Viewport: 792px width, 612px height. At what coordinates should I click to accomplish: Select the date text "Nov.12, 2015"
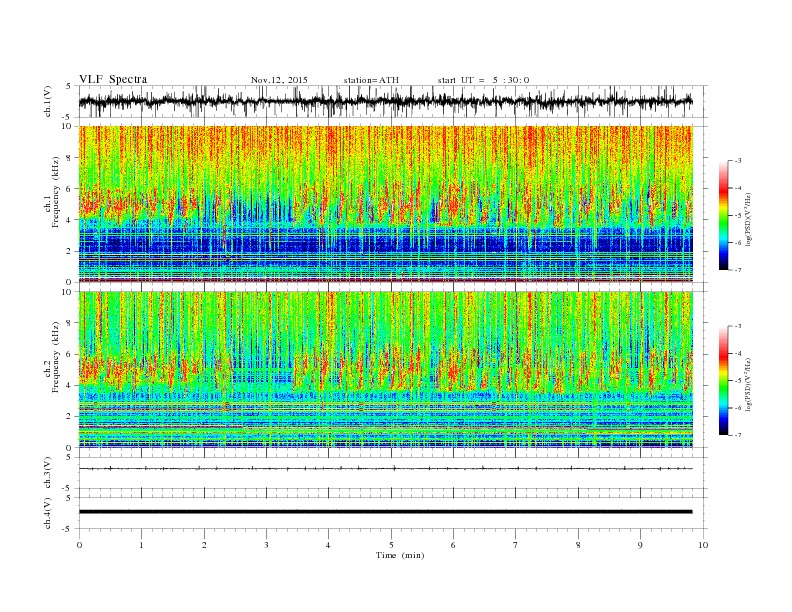[x=279, y=80]
